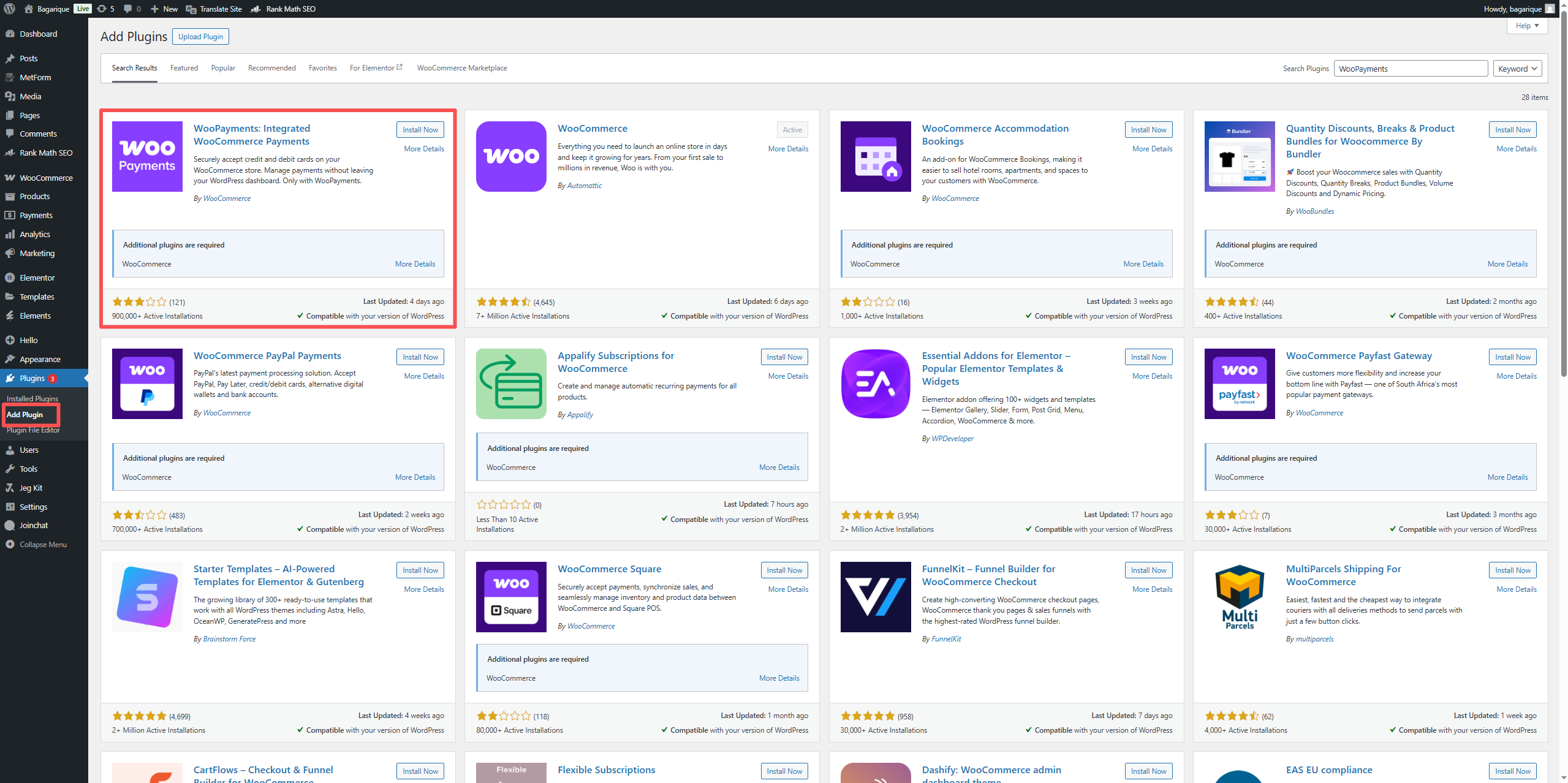Image resolution: width=1568 pixels, height=783 pixels.
Task: Install the WooPayments plugin now
Action: (420, 130)
